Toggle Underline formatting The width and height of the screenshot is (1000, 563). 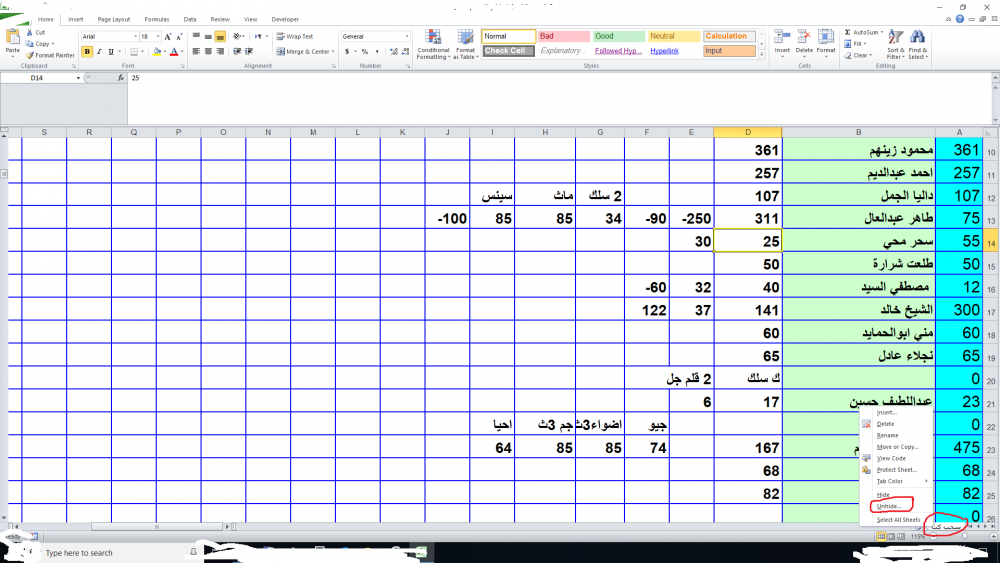click(111, 52)
